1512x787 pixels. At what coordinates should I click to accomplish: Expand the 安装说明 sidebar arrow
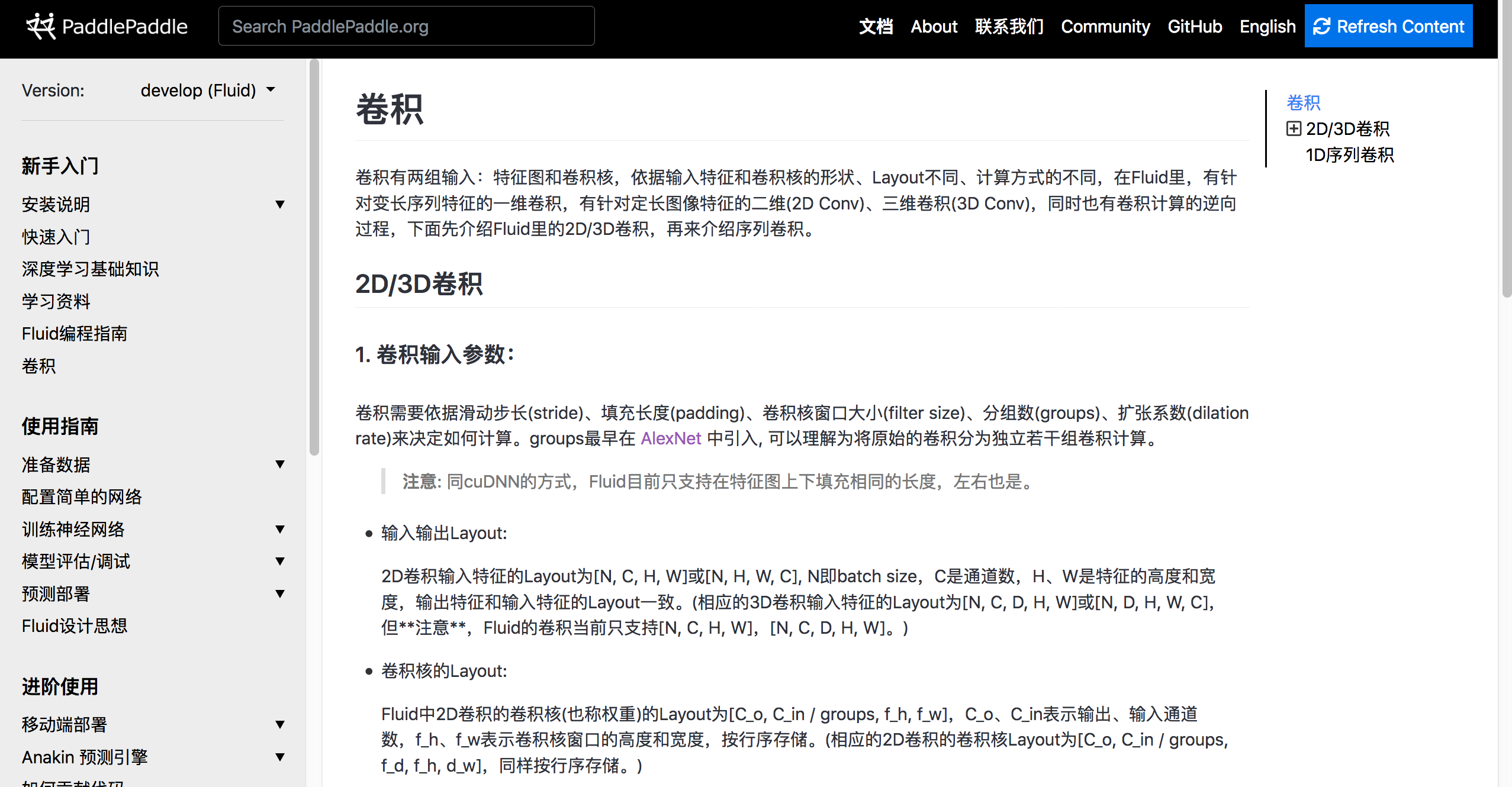coord(280,205)
